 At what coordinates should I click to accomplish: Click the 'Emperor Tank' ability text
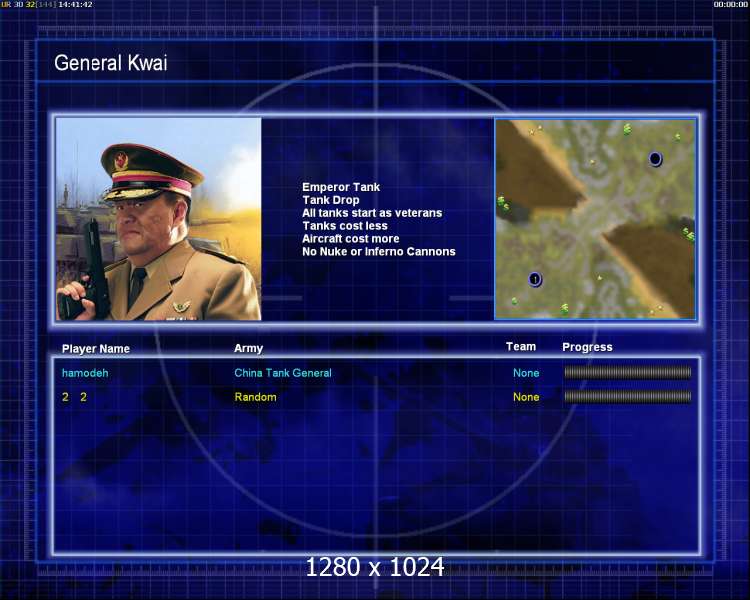341,187
